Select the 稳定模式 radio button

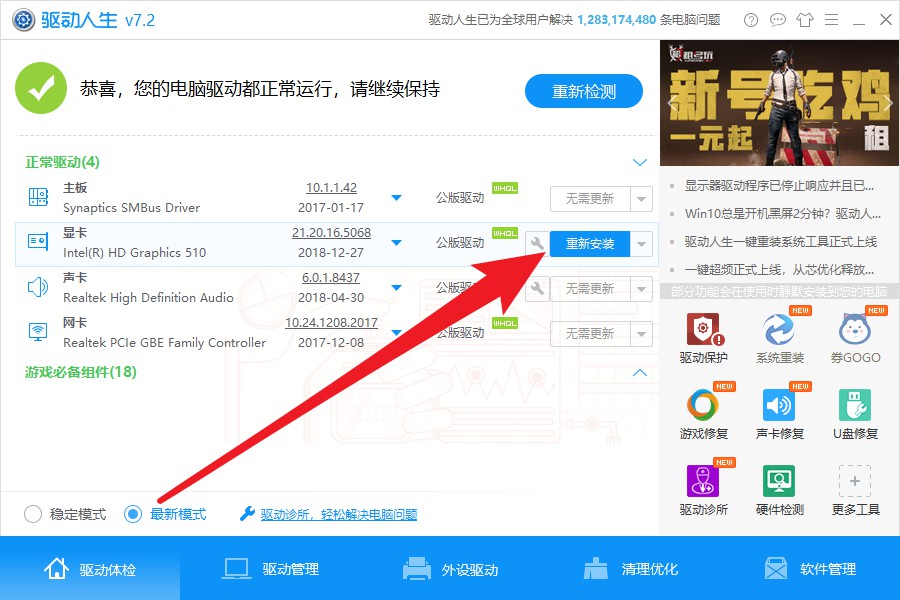32,513
